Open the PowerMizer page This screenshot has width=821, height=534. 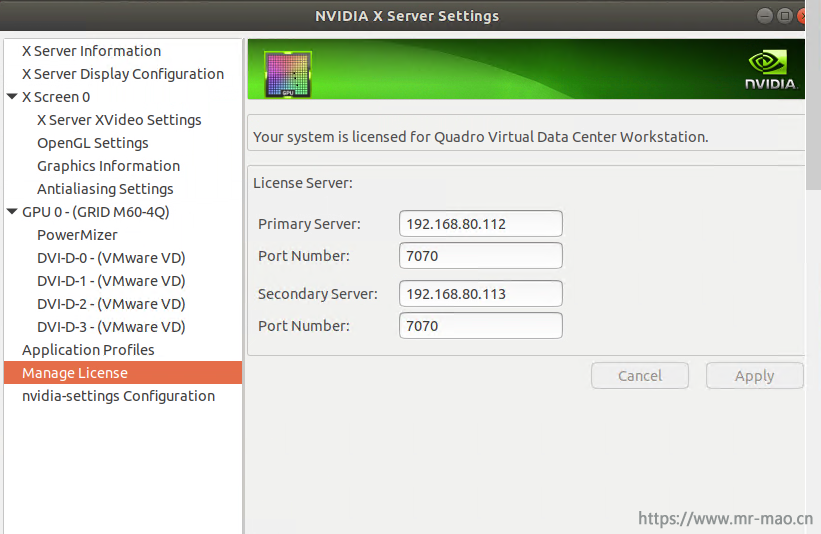pos(77,236)
